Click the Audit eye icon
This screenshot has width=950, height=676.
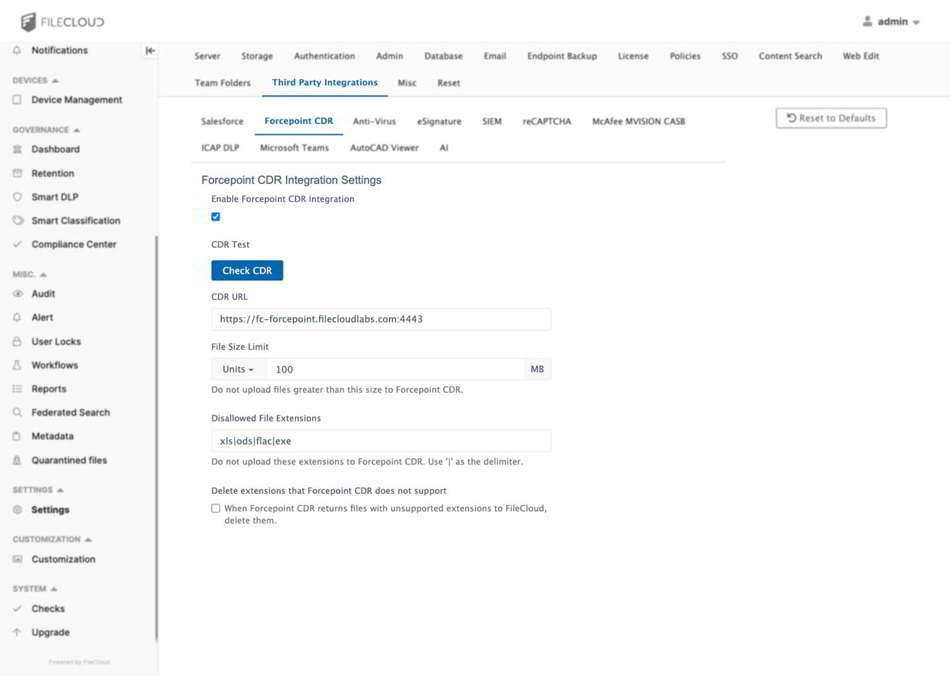pos(18,294)
